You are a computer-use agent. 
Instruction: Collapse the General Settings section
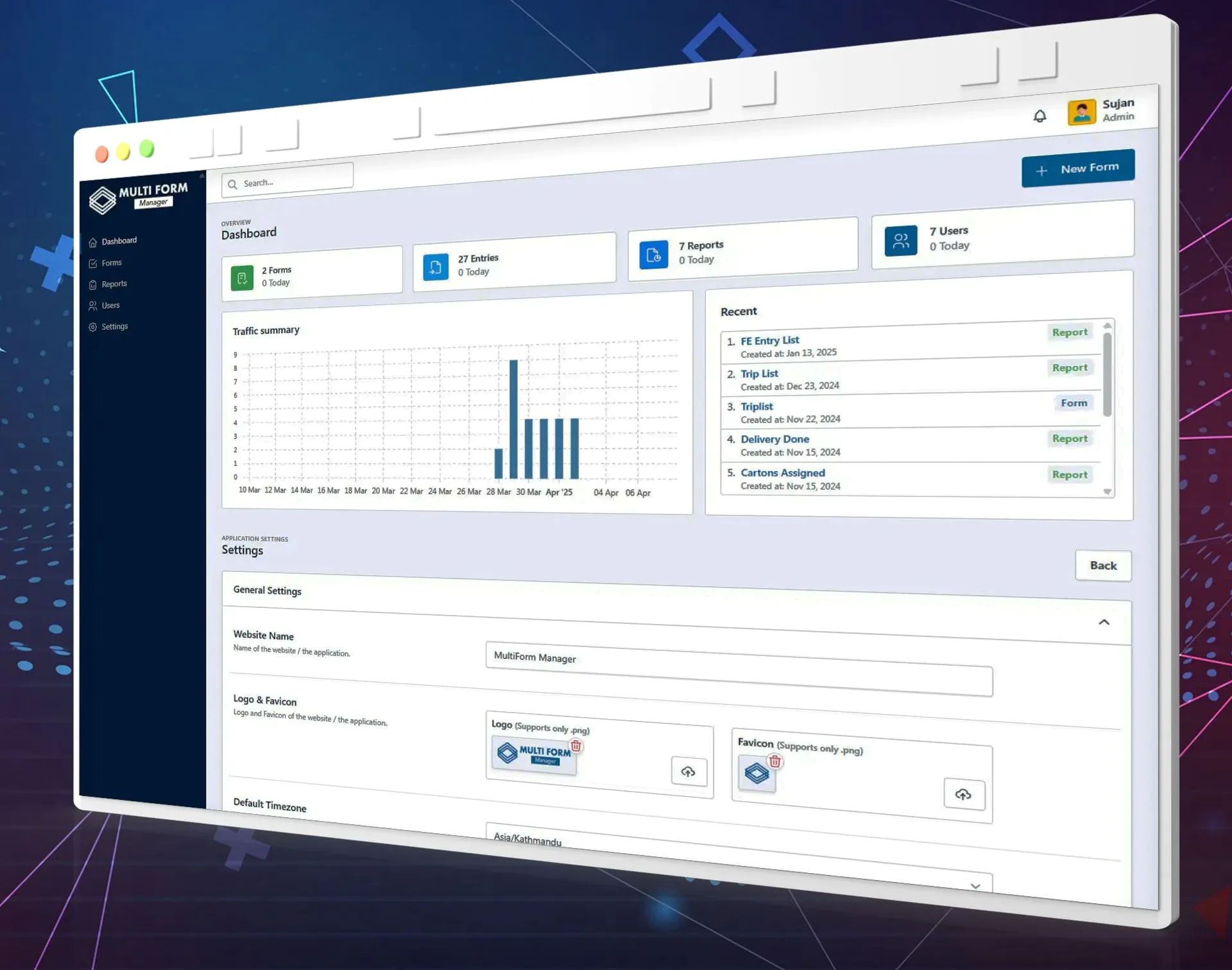[1104, 621]
